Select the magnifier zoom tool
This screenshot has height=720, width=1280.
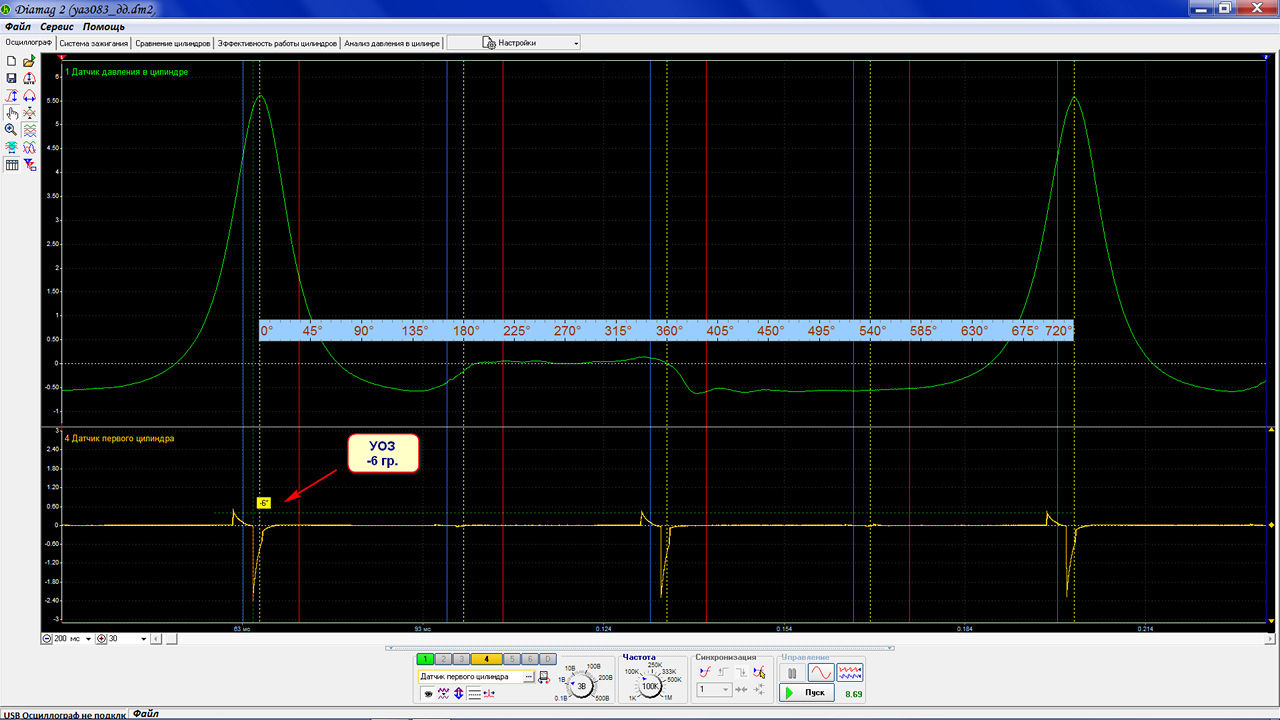point(11,130)
